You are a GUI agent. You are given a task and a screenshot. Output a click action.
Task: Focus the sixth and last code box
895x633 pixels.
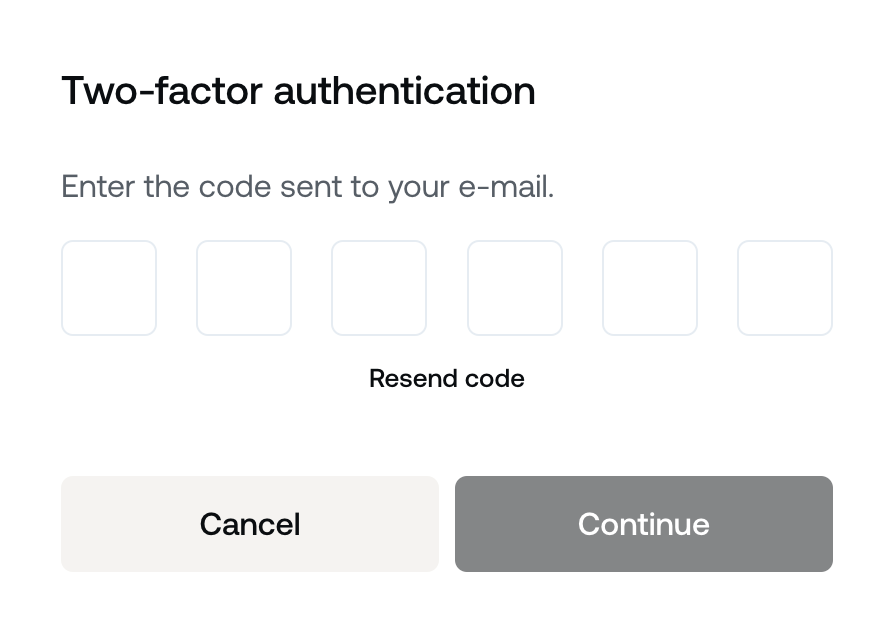785,288
